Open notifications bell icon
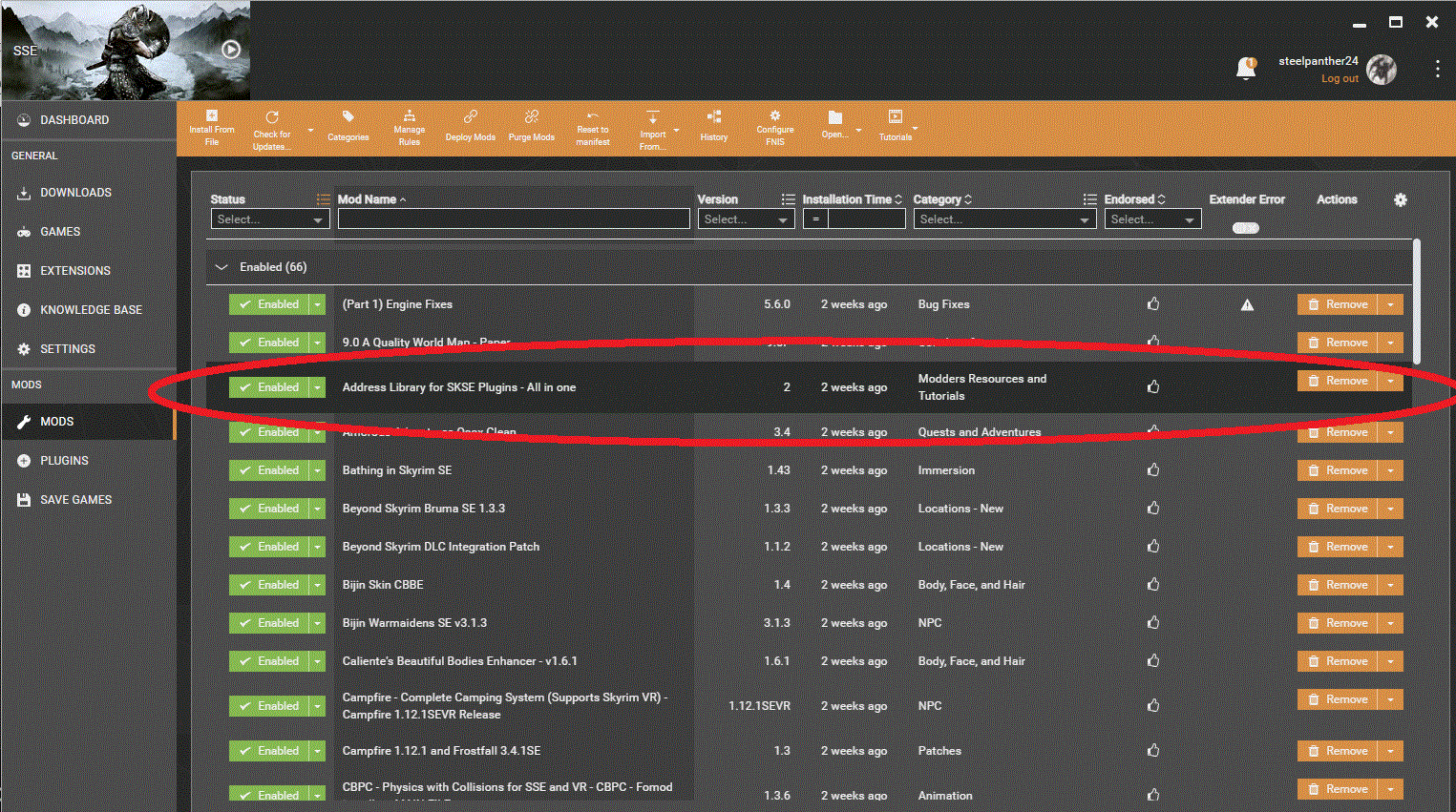The width and height of the screenshot is (1456, 812). [x=1246, y=69]
